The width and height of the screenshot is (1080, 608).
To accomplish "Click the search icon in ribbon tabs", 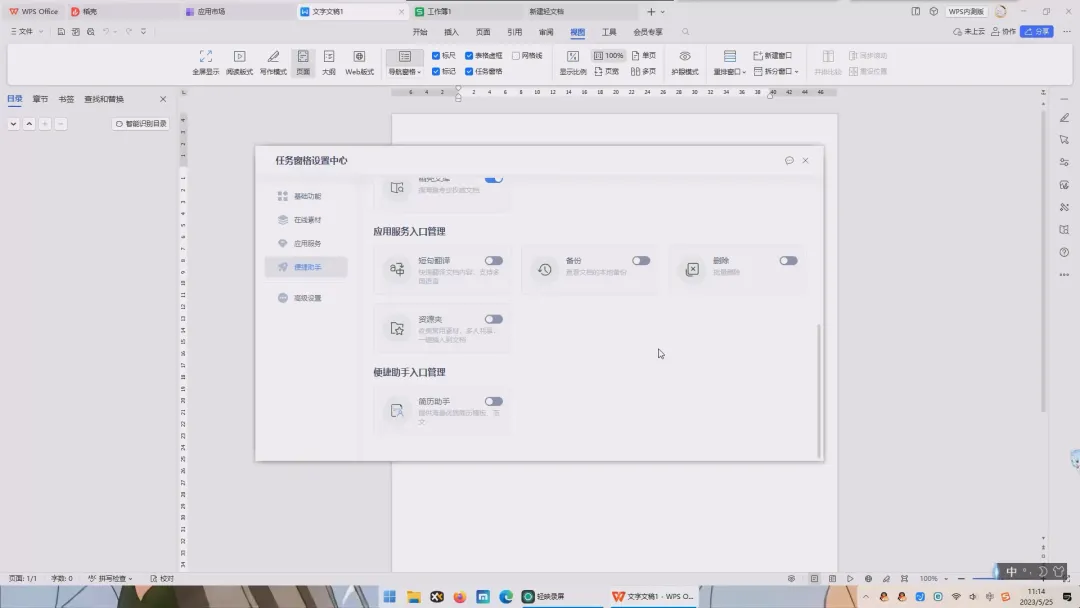I will tap(685, 32).
